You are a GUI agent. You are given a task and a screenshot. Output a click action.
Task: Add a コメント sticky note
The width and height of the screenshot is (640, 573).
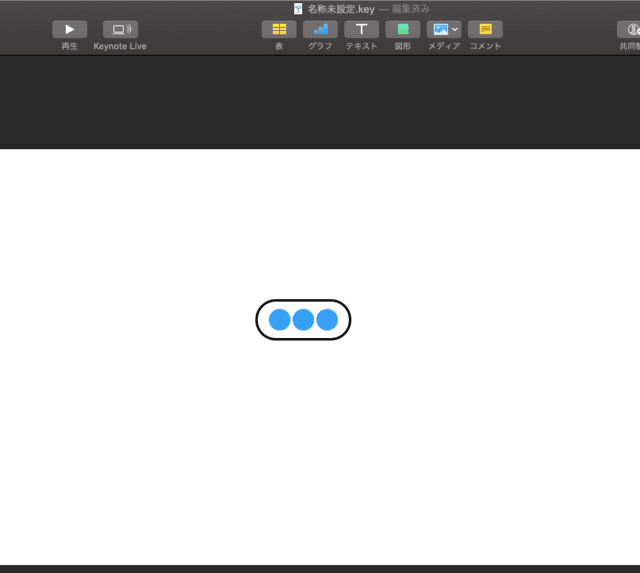pos(485,30)
